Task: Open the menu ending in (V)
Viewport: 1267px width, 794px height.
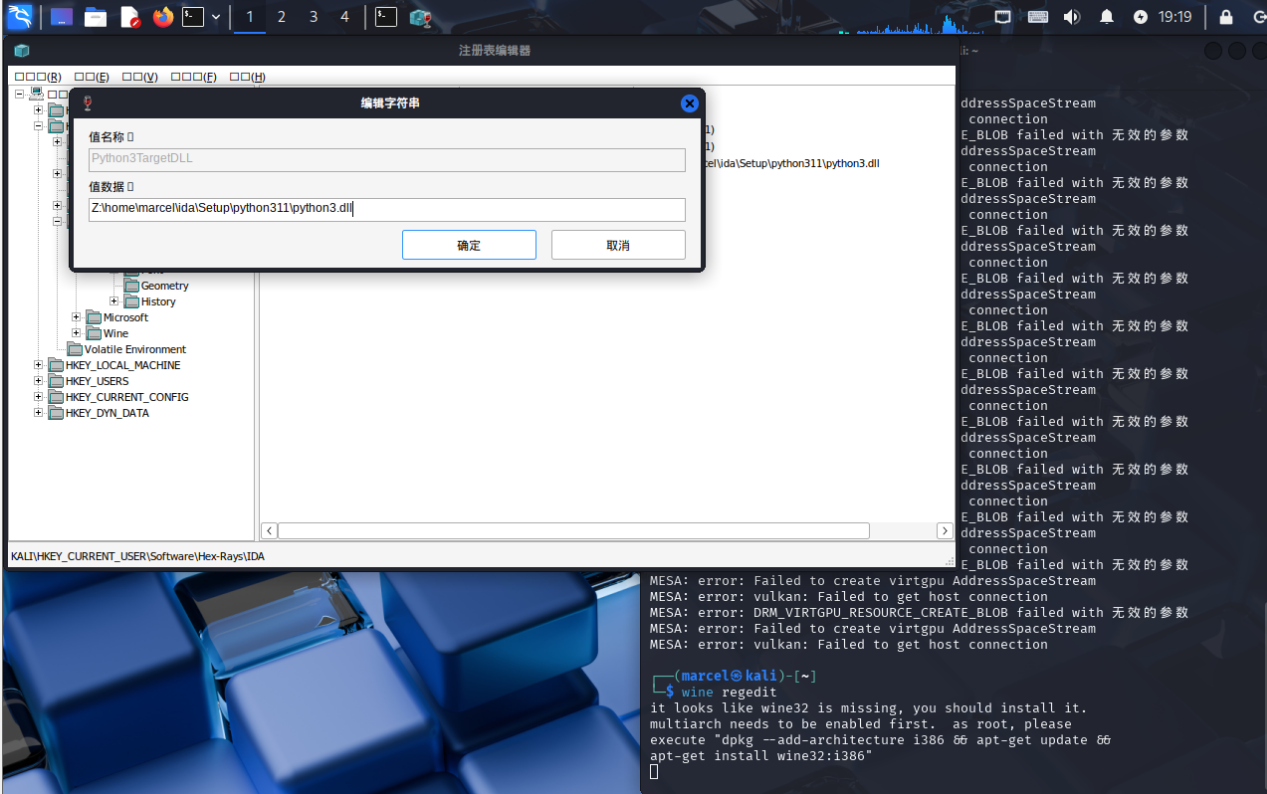Action: pos(140,77)
